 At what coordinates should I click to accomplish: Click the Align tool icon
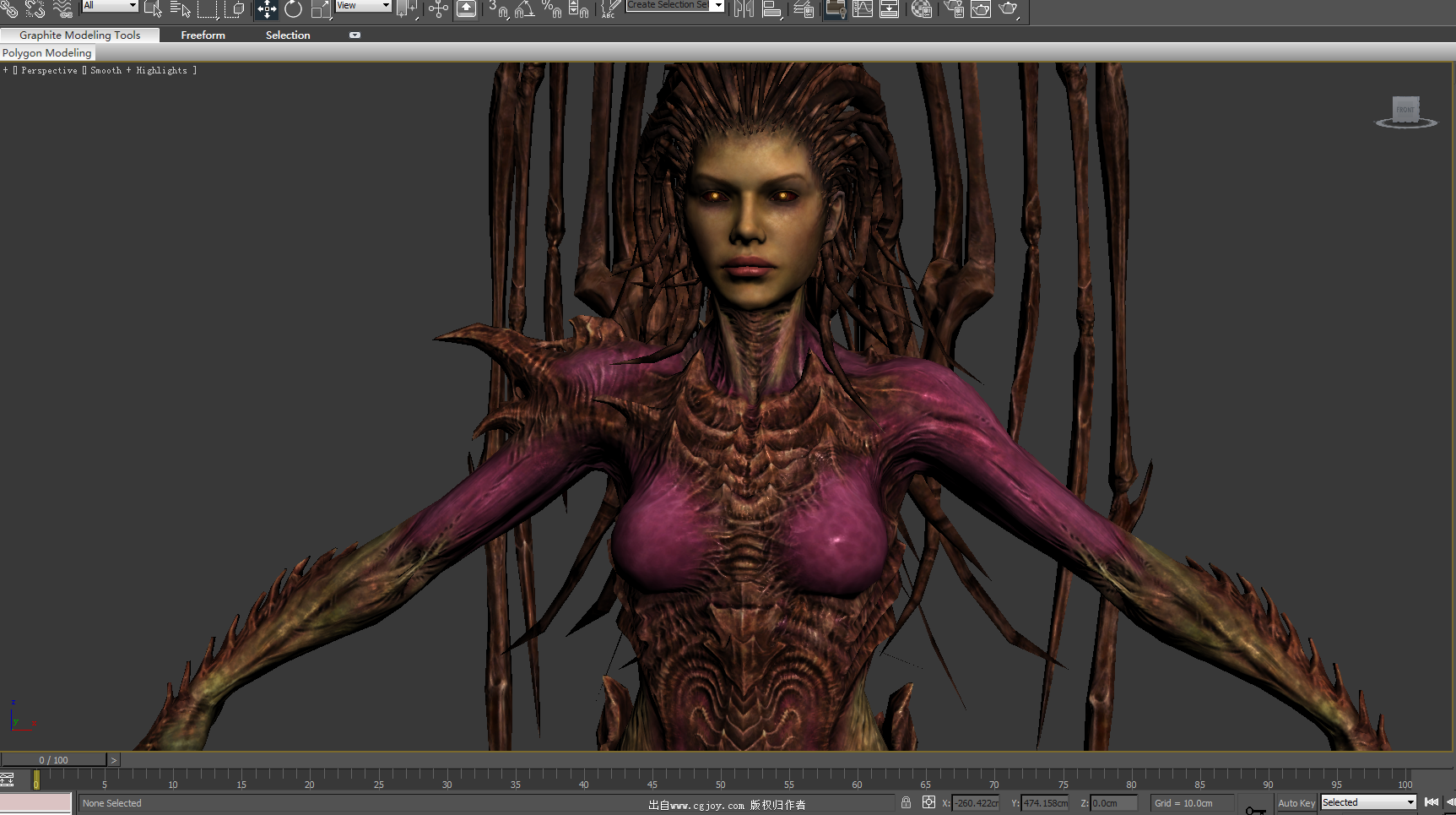point(771,8)
